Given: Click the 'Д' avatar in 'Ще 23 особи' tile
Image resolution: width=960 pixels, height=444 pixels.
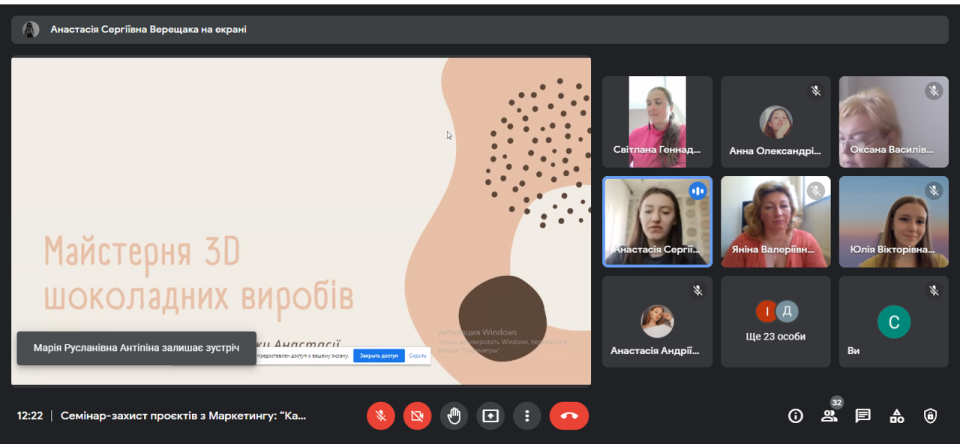Looking at the screenshot, I should pos(787,312).
